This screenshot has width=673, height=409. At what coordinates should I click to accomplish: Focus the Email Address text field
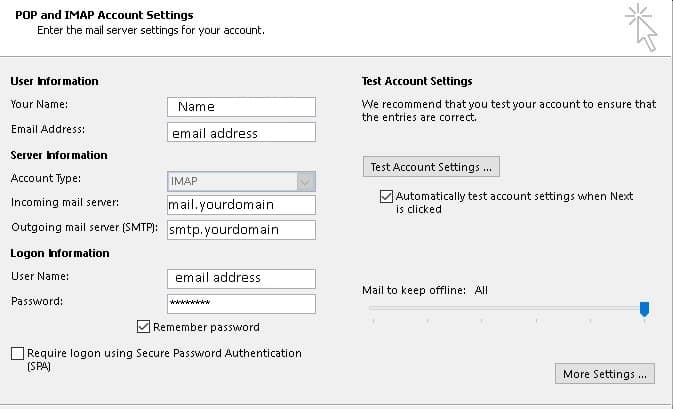point(241,132)
